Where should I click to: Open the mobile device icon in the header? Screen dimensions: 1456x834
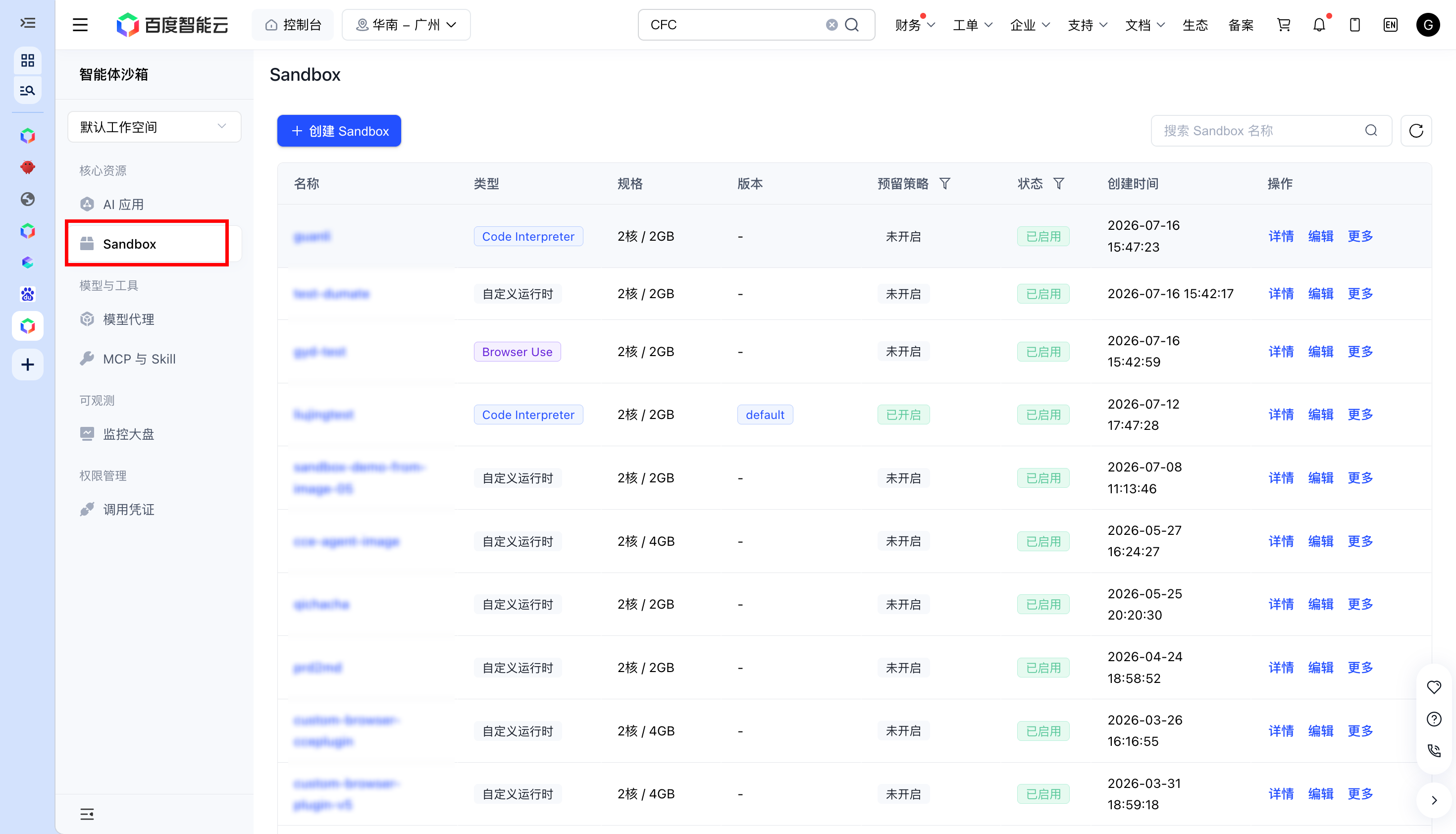pyautogui.click(x=1354, y=25)
